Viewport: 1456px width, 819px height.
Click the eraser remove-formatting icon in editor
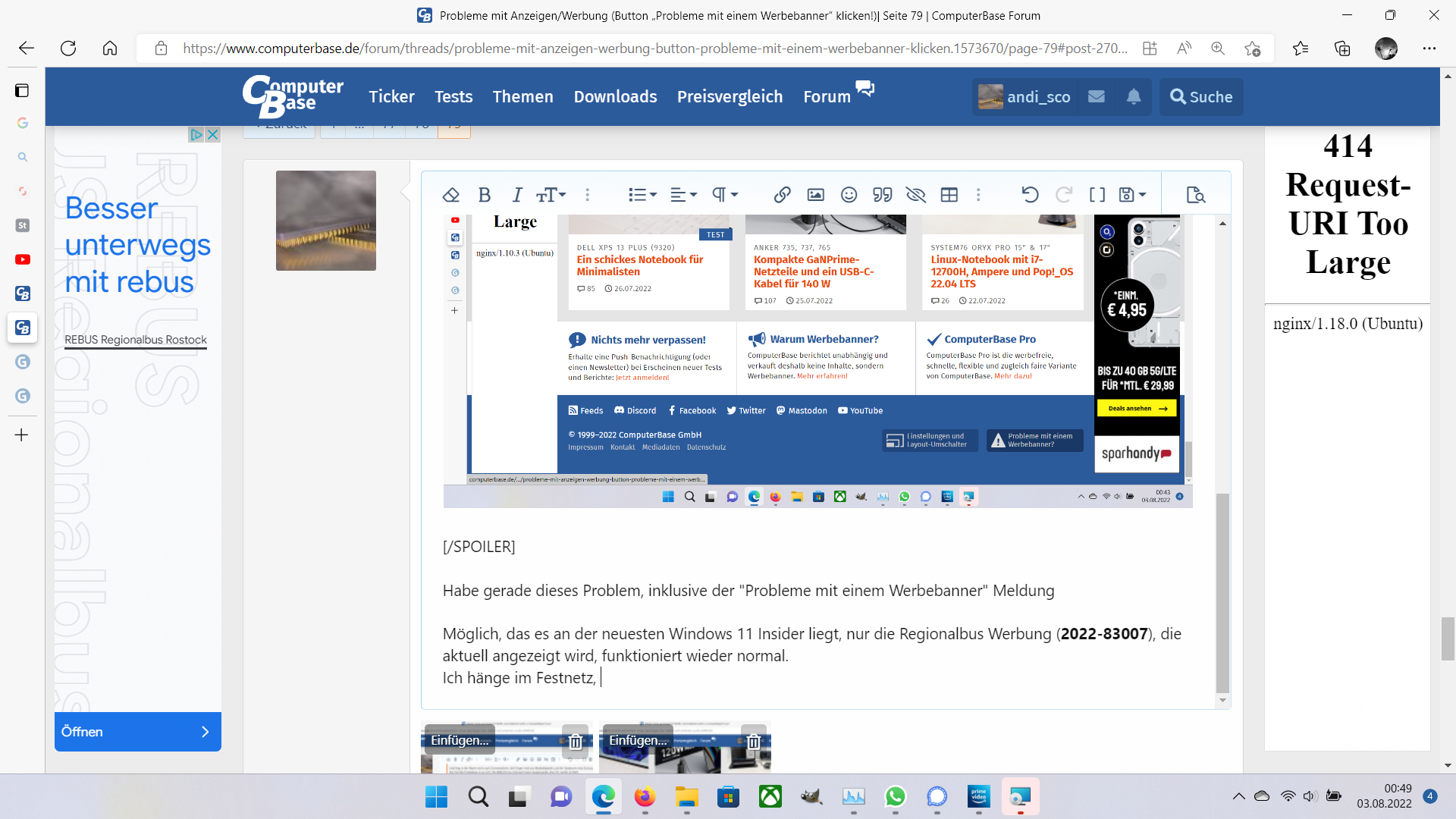pos(451,195)
